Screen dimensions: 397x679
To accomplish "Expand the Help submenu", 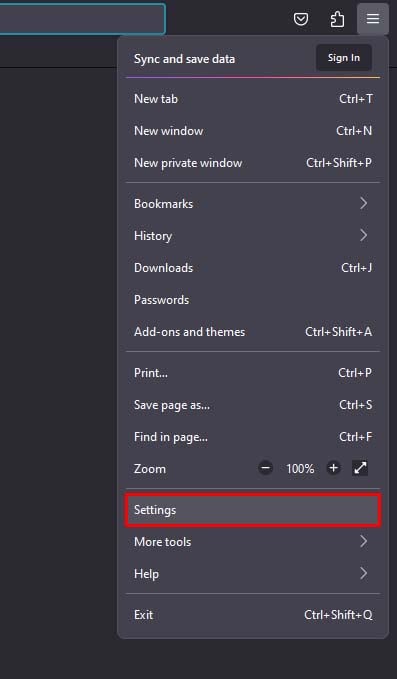I will [253, 574].
